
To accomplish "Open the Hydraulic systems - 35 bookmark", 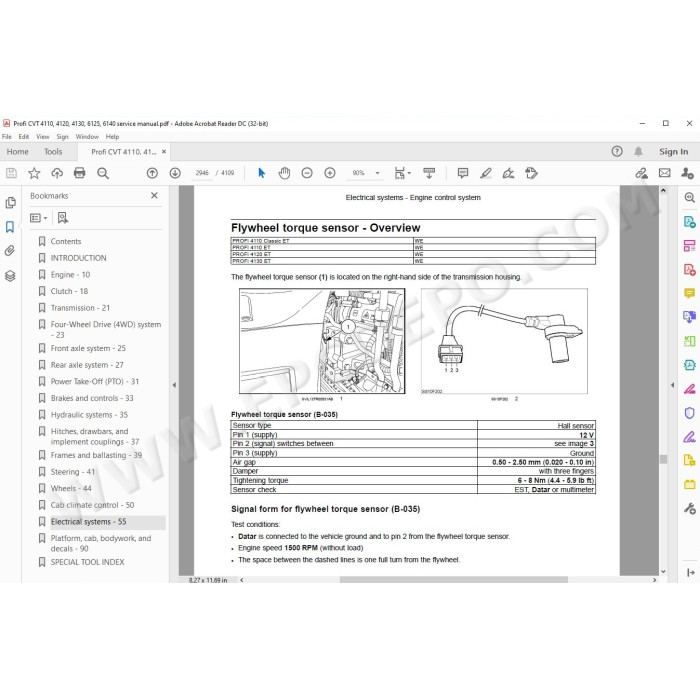I will coord(89,415).
